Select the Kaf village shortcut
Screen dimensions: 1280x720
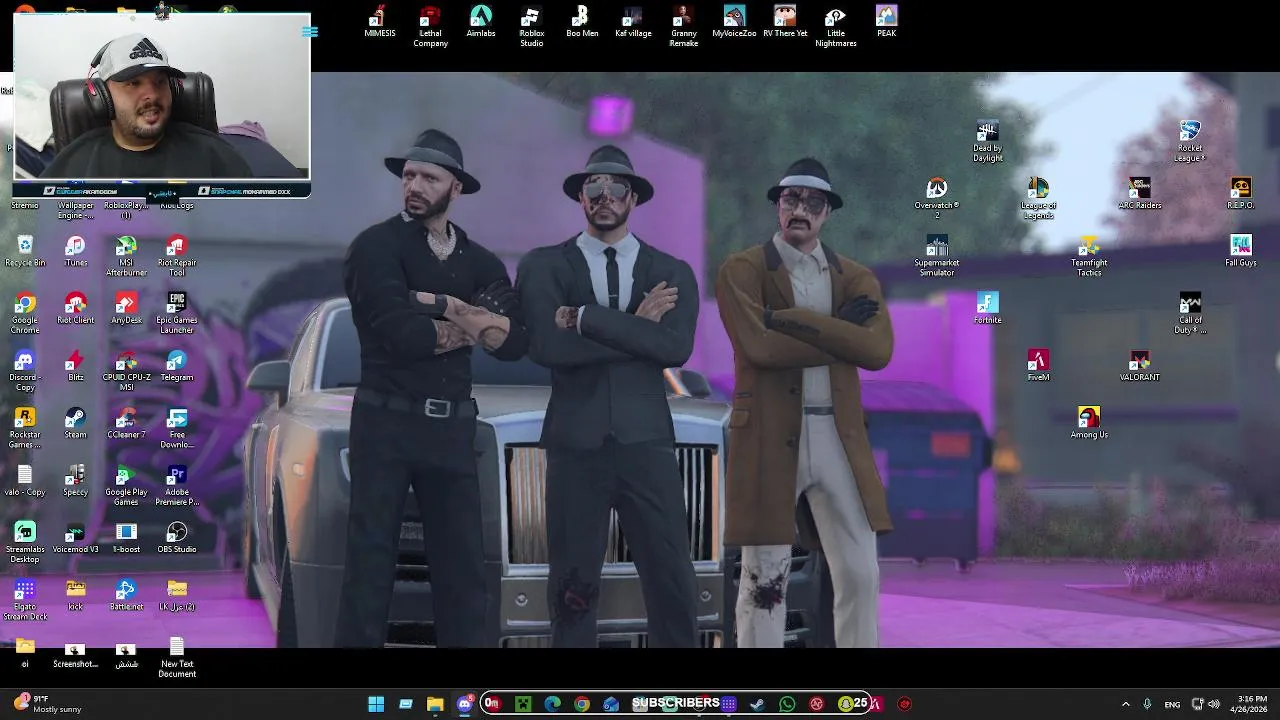pos(633,22)
